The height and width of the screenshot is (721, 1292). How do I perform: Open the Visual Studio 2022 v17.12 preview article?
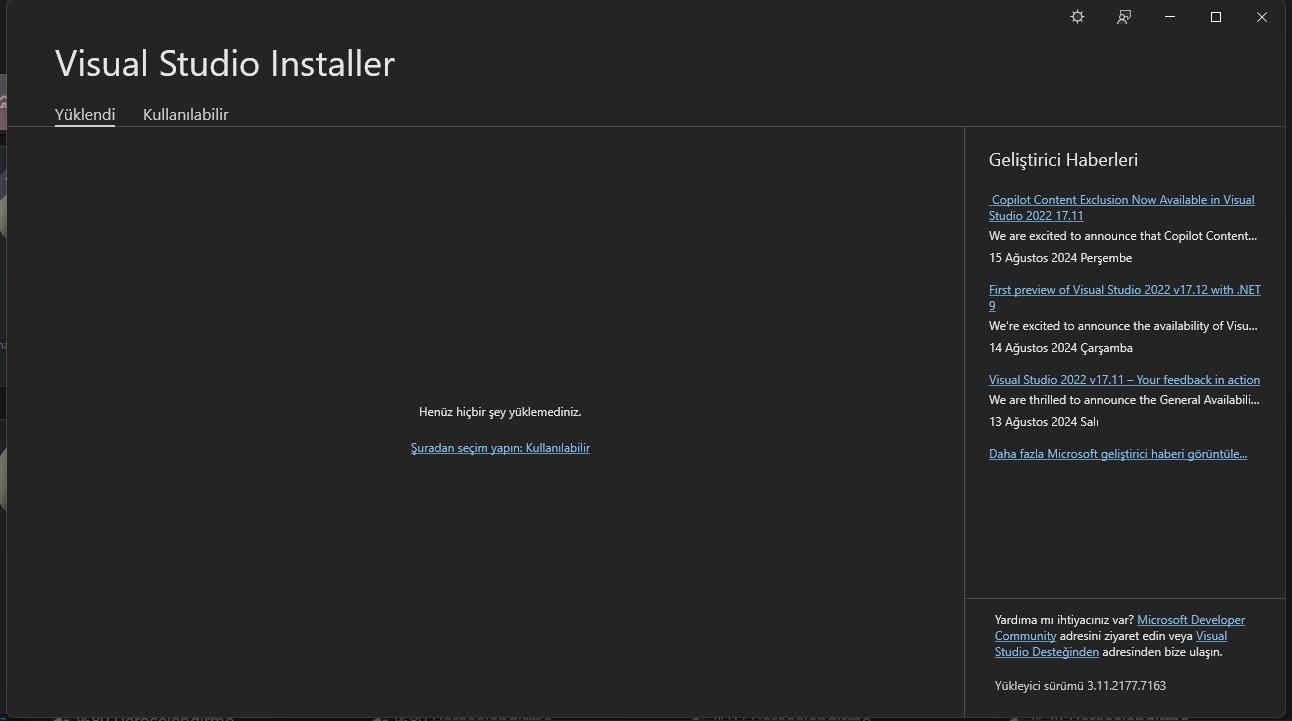click(1125, 298)
